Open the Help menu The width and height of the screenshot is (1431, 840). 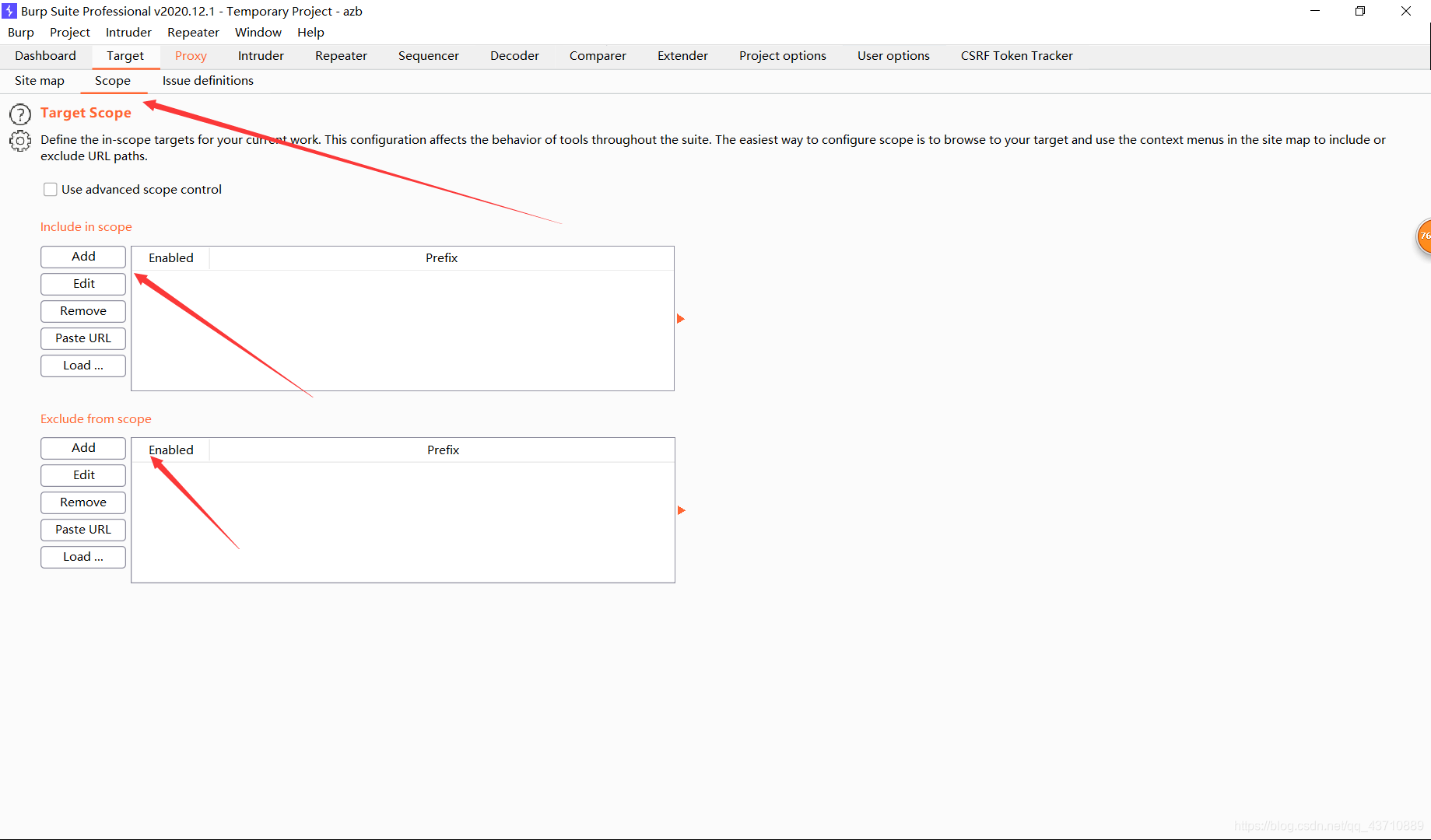pyautogui.click(x=310, y=32)
